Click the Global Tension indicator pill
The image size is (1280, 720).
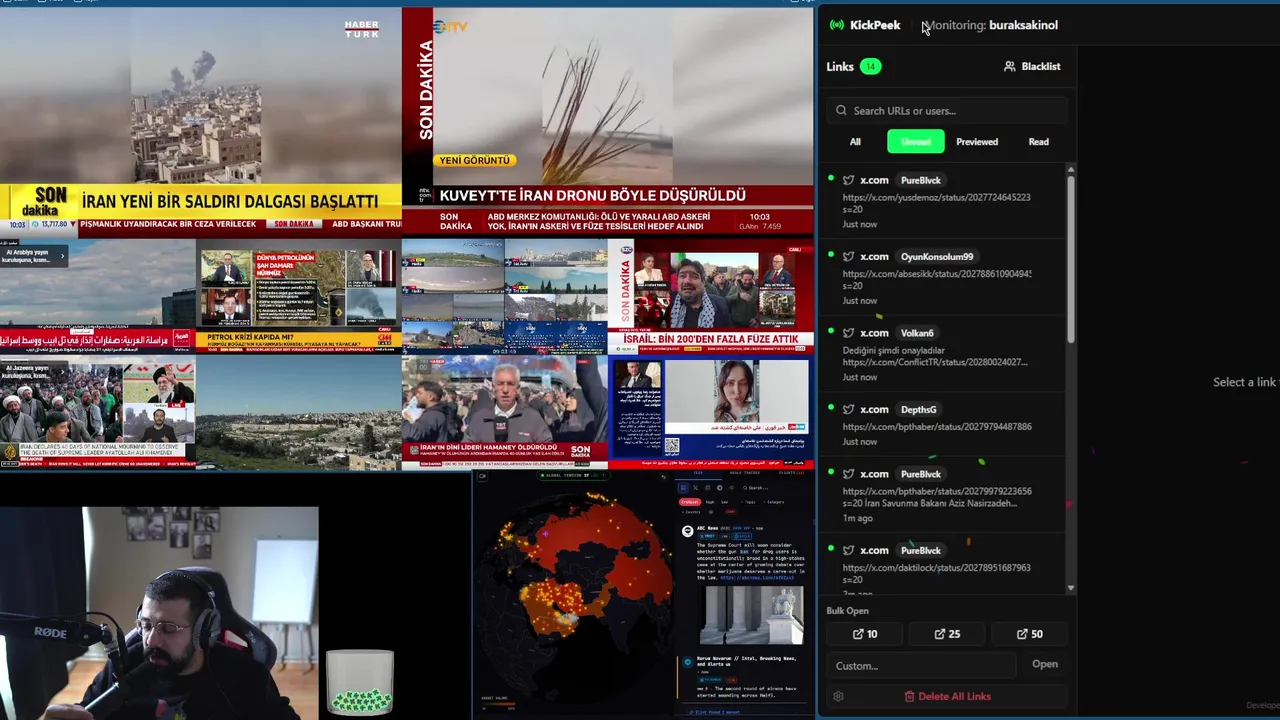(573, 475)
